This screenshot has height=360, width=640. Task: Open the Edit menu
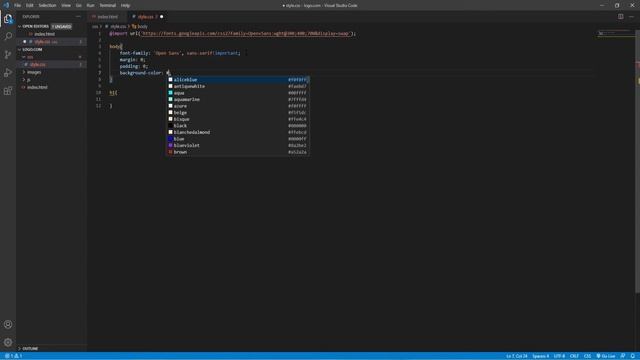pyautogui.click(x=30, y=5)
